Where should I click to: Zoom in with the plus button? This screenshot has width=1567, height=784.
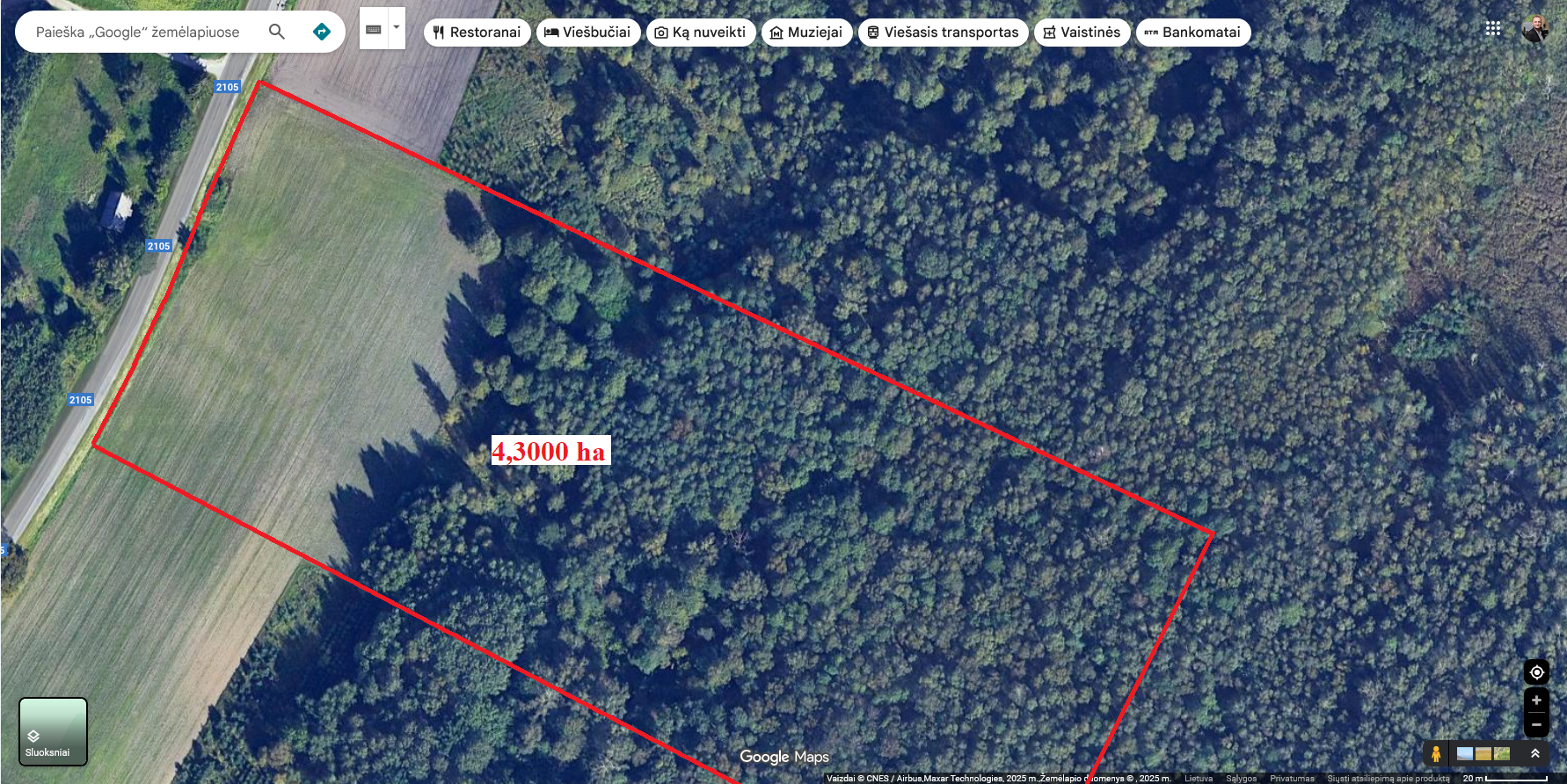(1536, 701)
